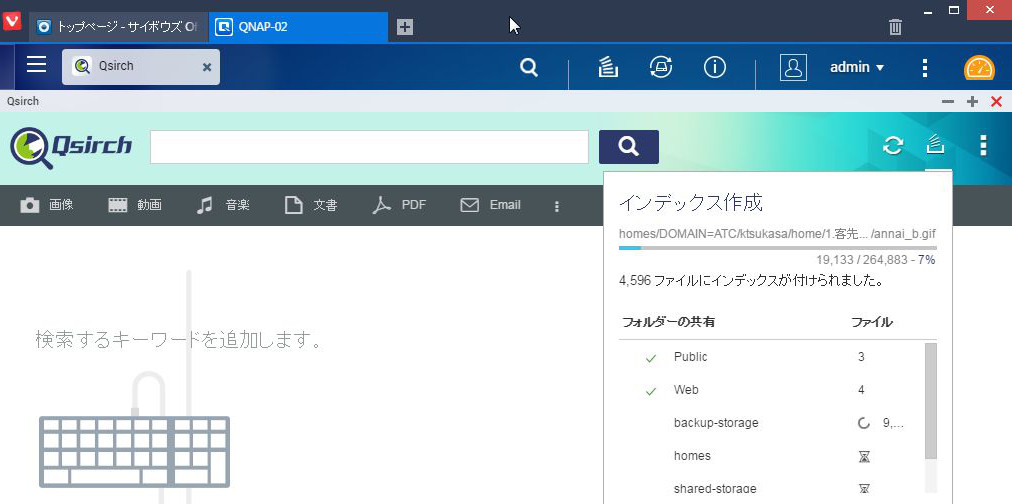Image resolution: width=1012 pixels, height=504 pixels.
Task: Click the admin user avatar icon
Action: [x=793, y=67]
